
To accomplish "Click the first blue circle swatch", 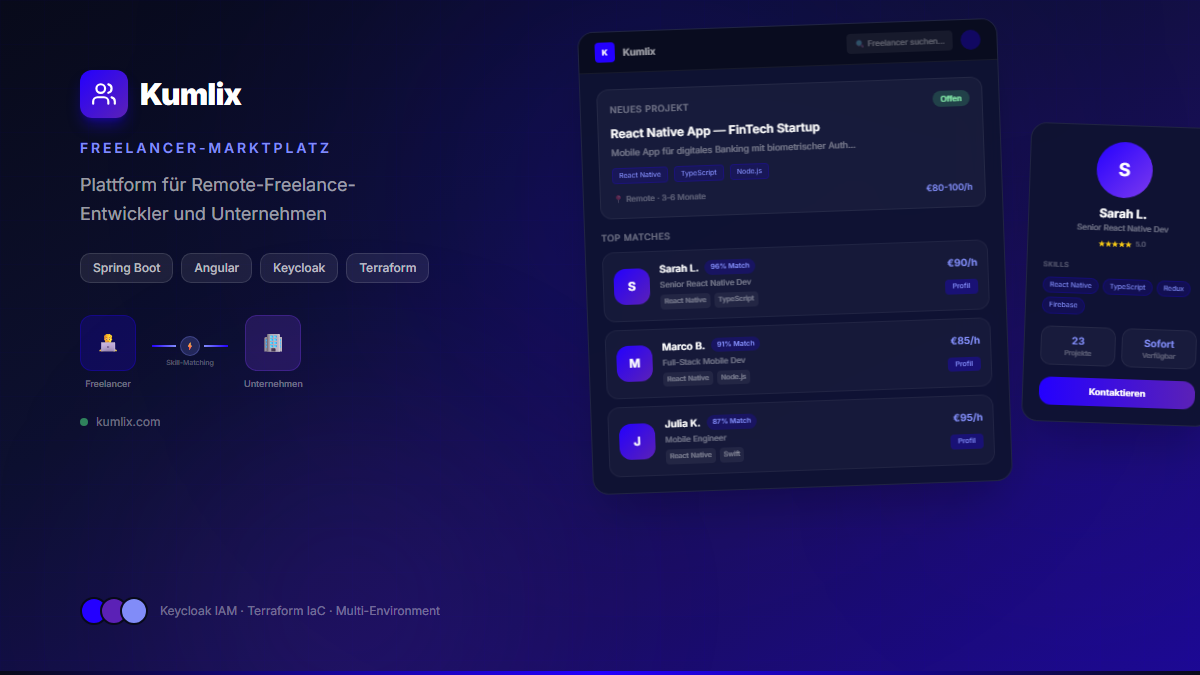I will click(x=93, y=611).
